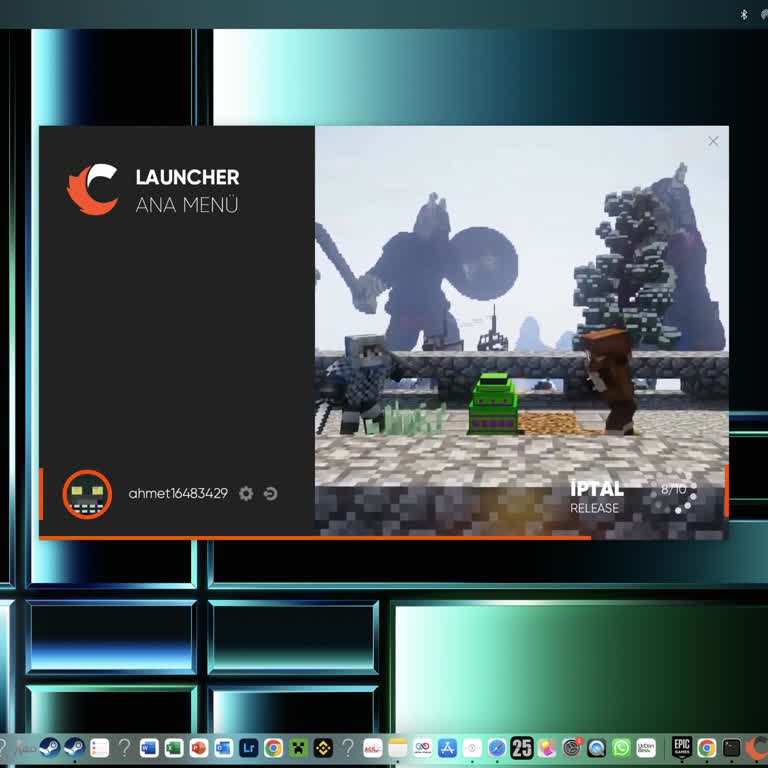The width and height of the screenshot is (768, 768).
Task: Click the logout icon beside the username
Action: (270, 493)
